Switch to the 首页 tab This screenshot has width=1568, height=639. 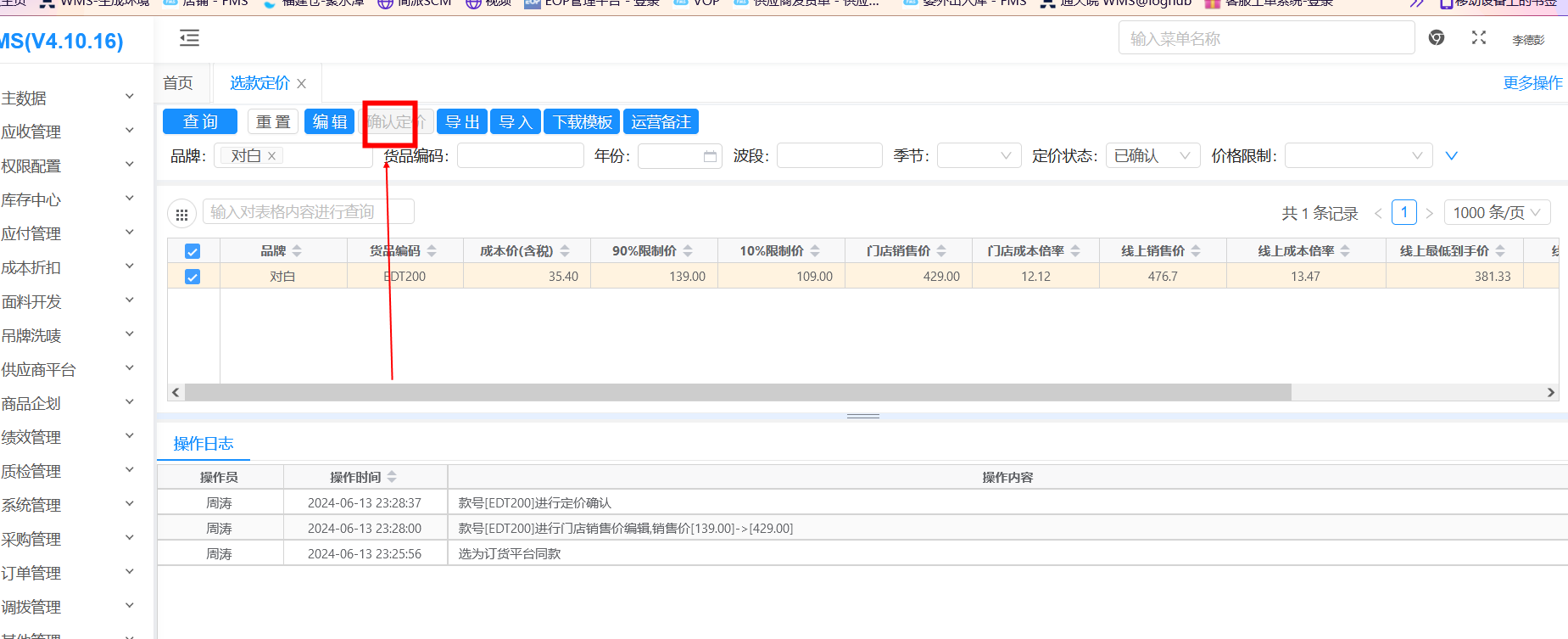click(x=178, y=83)
